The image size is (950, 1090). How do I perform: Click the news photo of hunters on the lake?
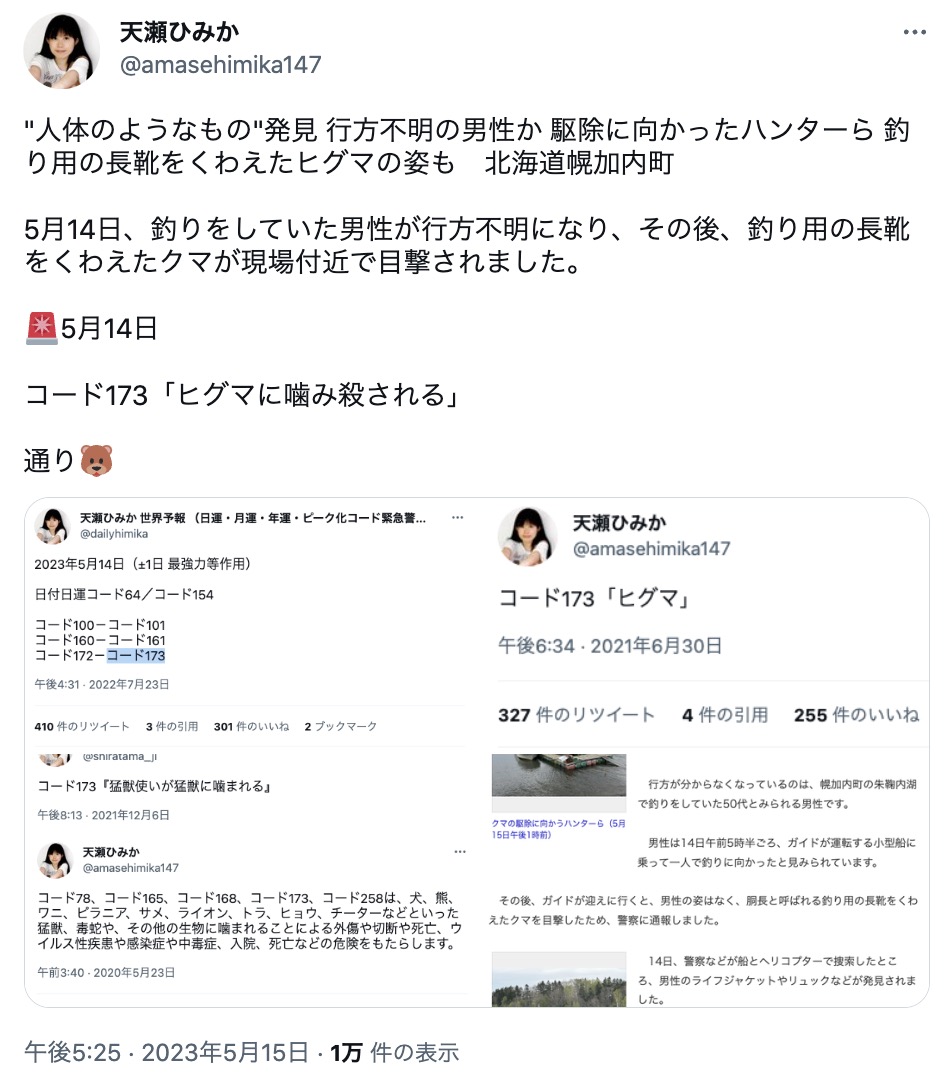click(559, 775)
